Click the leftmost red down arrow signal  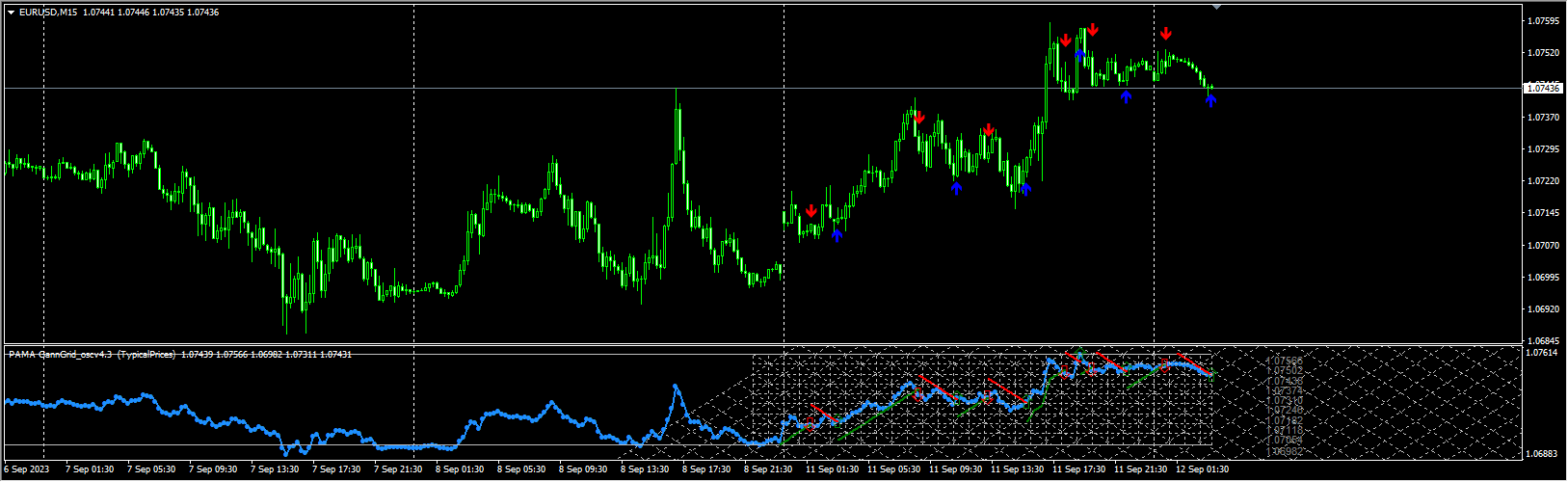(x=811, y=210)
